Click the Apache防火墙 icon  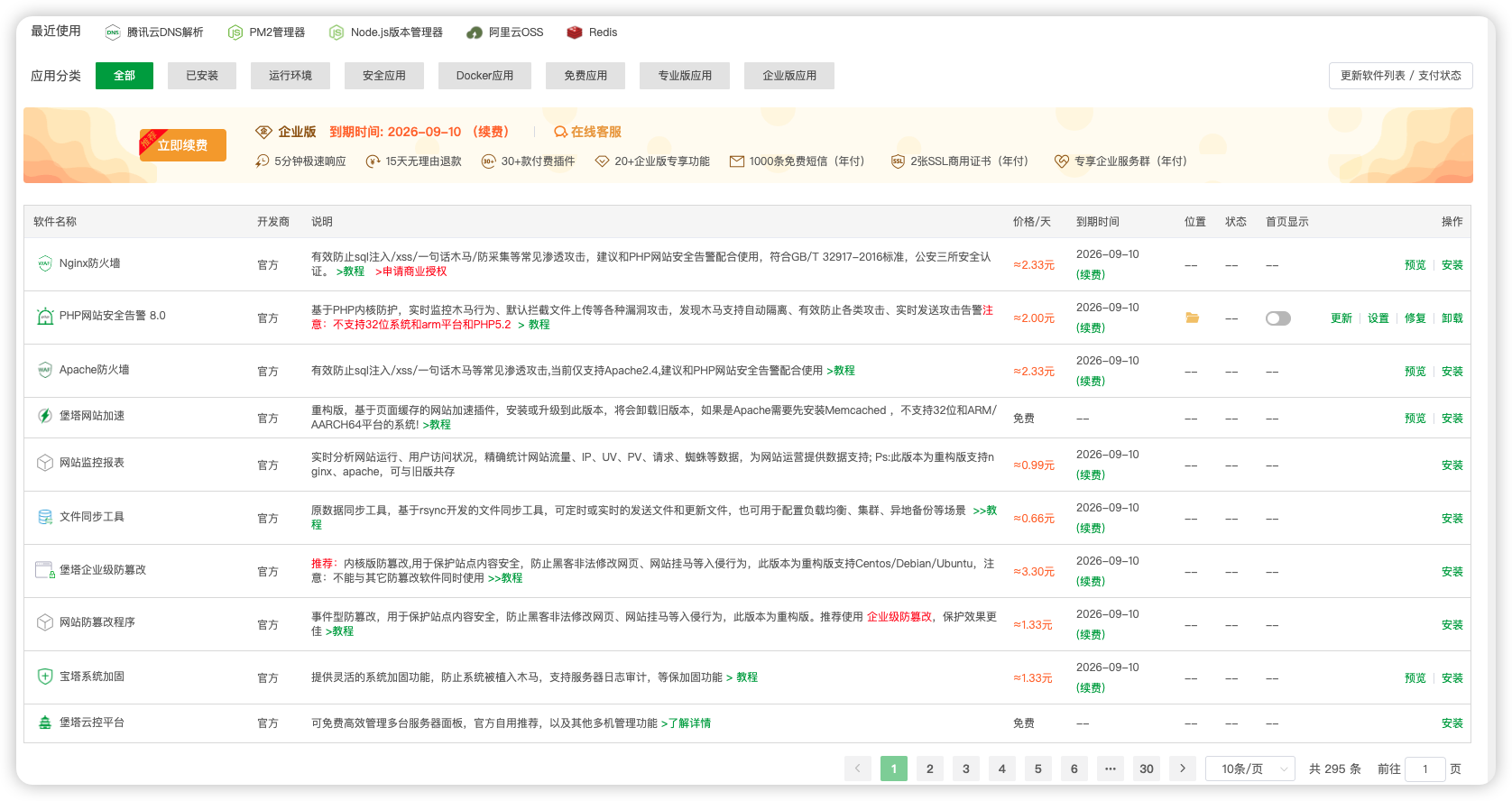tap(45, 370)
